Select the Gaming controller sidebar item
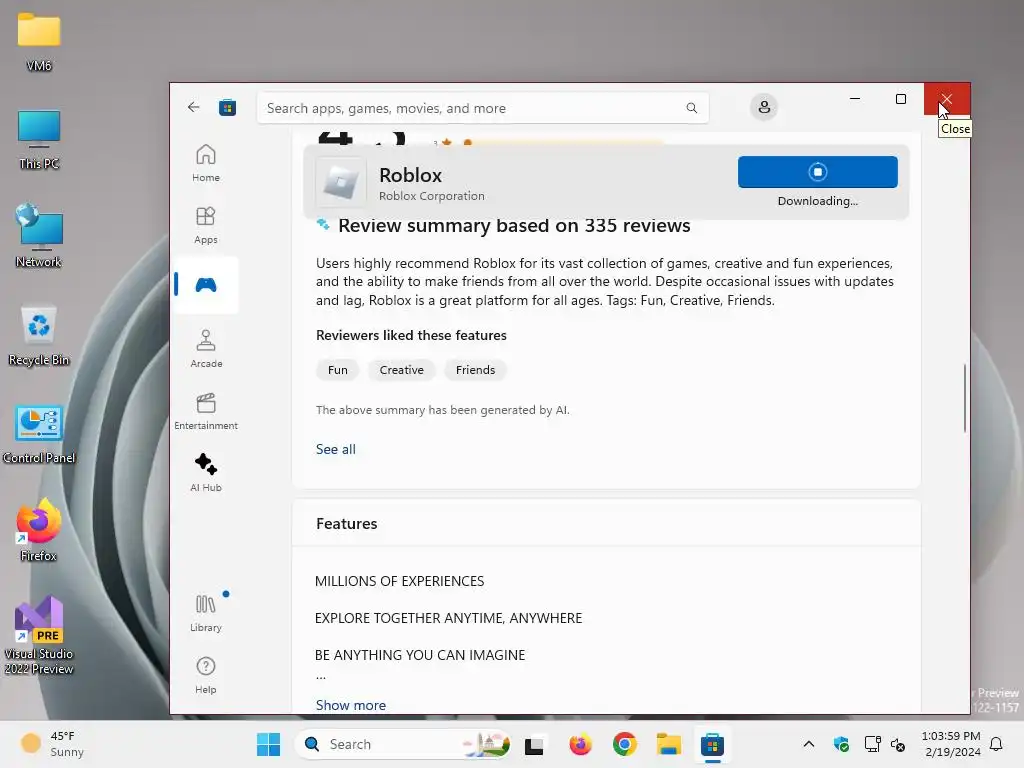 point(206,285)
